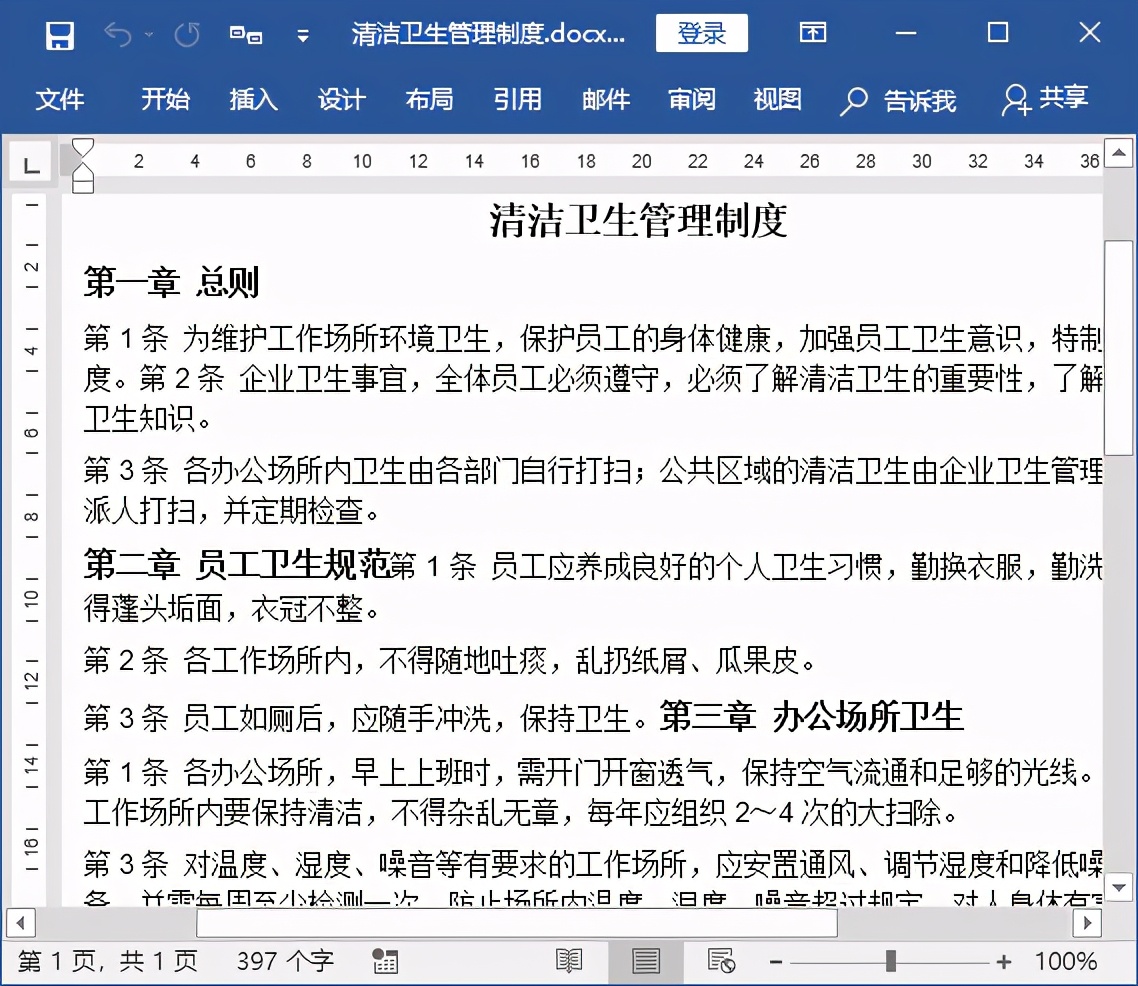Switch to Read Mode via the book icon
Screen dimensions: 1138x986
click(x=569, y=959)
